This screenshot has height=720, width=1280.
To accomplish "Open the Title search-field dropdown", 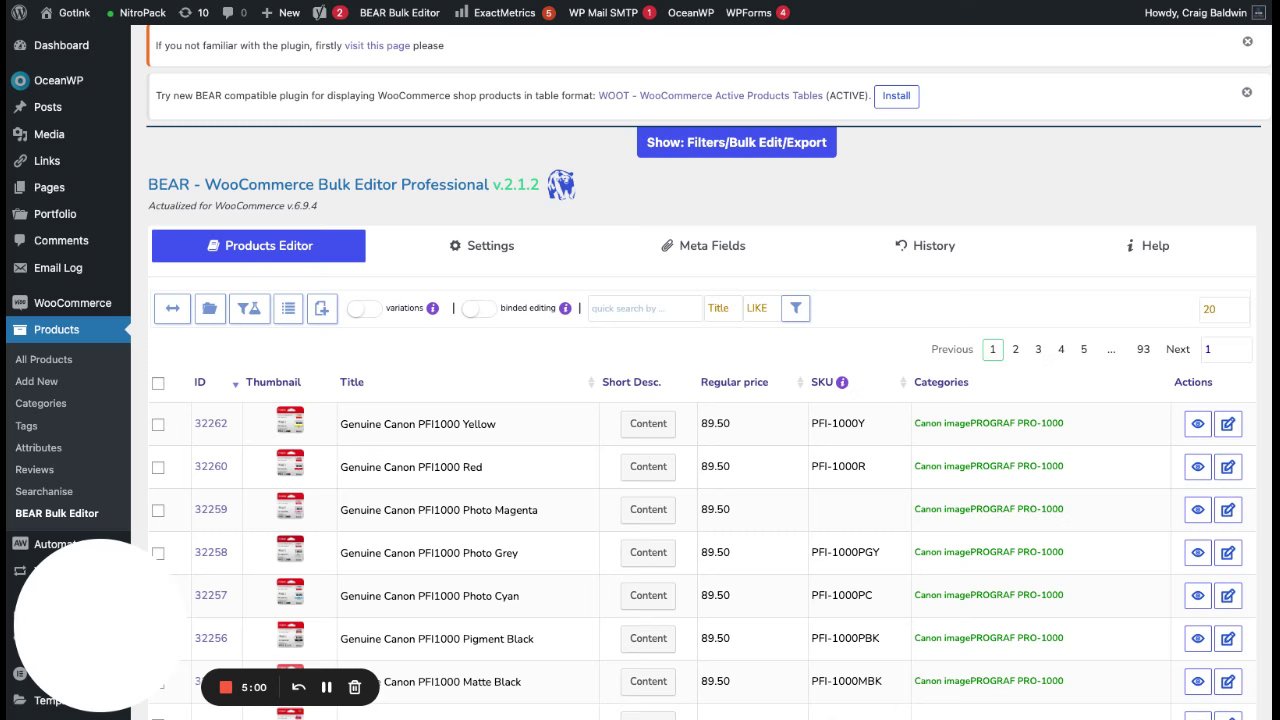I will (x=723, y=308).
